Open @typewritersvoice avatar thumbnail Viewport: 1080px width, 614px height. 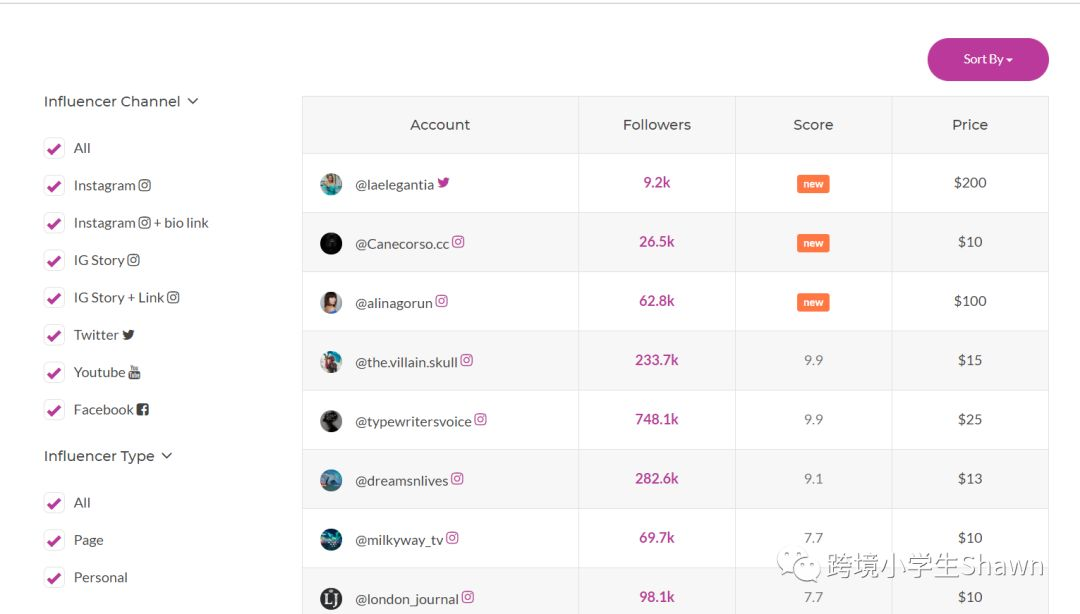coord(331,421)
